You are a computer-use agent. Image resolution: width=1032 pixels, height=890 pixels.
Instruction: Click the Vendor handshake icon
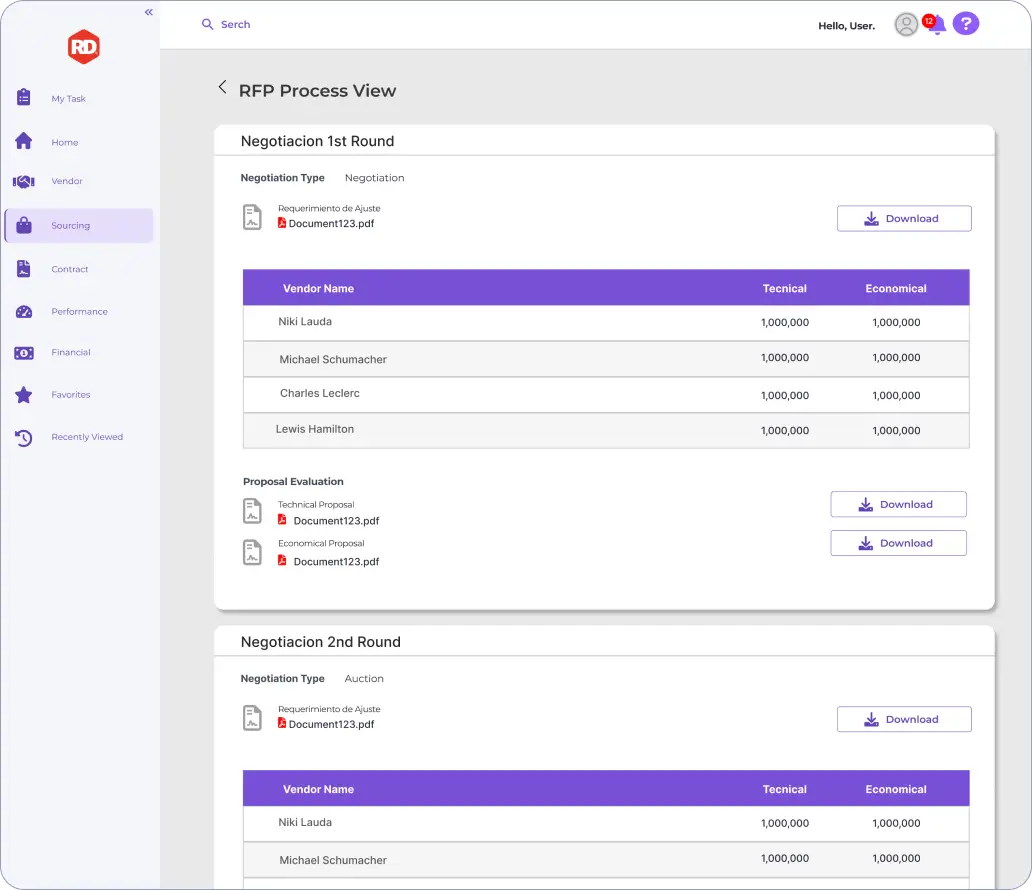(x=24, y=181)
